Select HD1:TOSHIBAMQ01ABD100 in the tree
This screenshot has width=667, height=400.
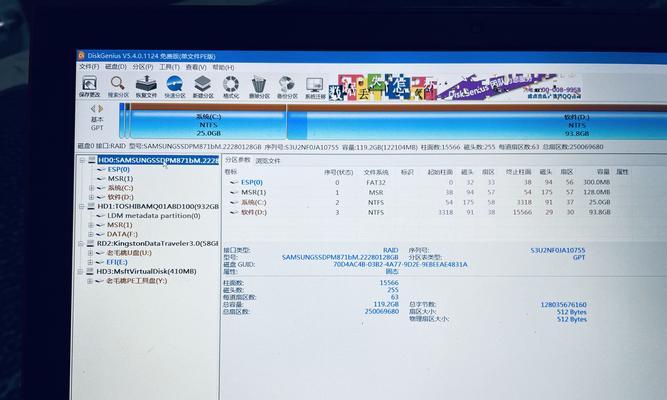(x=158, y=206)
